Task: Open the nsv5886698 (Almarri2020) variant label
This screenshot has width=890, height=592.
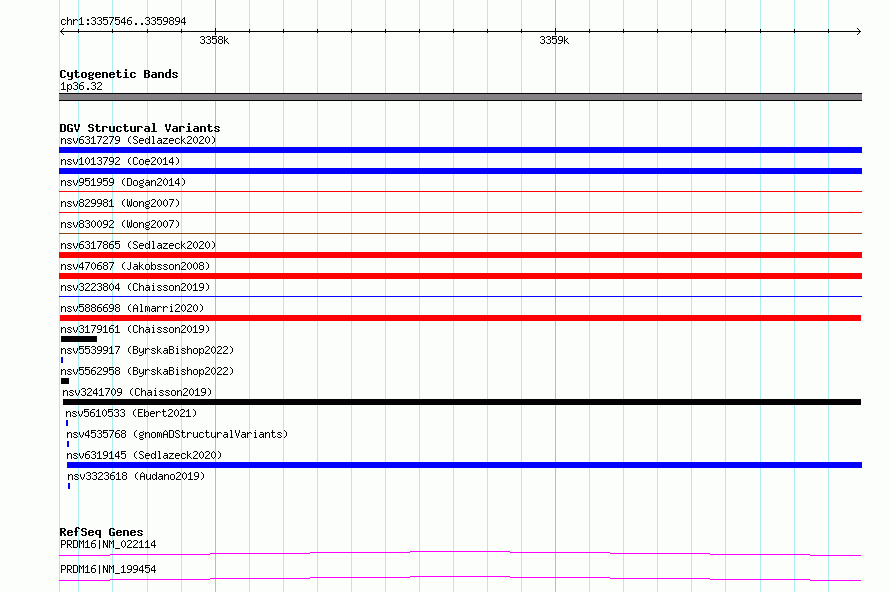Action: click(132, 308)
